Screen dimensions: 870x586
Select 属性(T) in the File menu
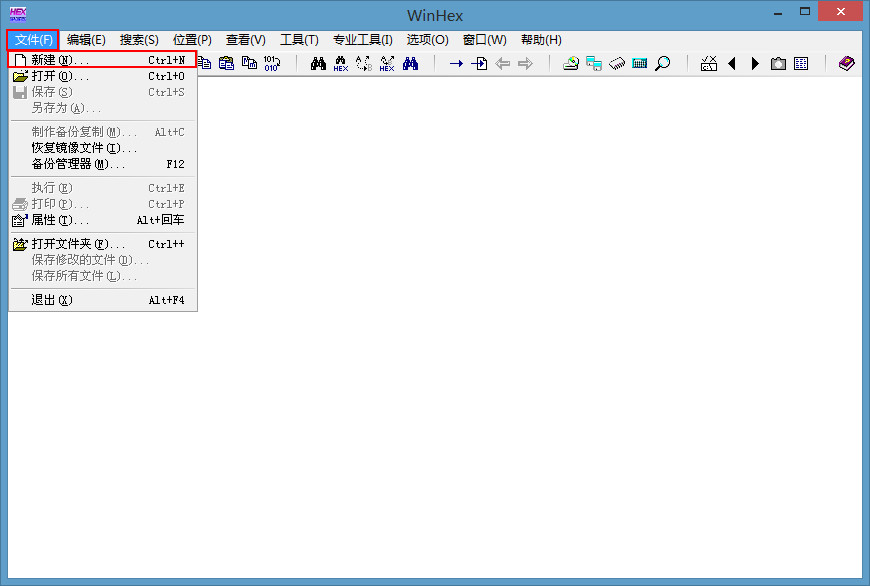point(103,220)
